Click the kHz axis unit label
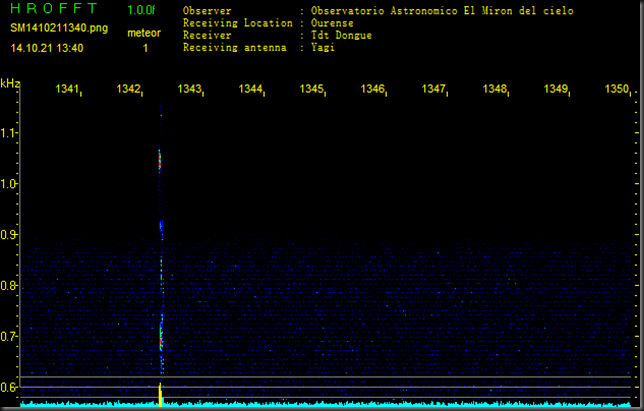The image size is (644, 411). tap(10, 84)
